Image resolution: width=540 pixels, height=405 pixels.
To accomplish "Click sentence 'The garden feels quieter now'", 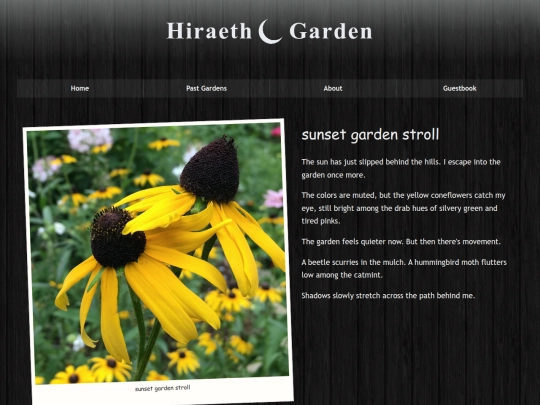I will coord(351,242).
